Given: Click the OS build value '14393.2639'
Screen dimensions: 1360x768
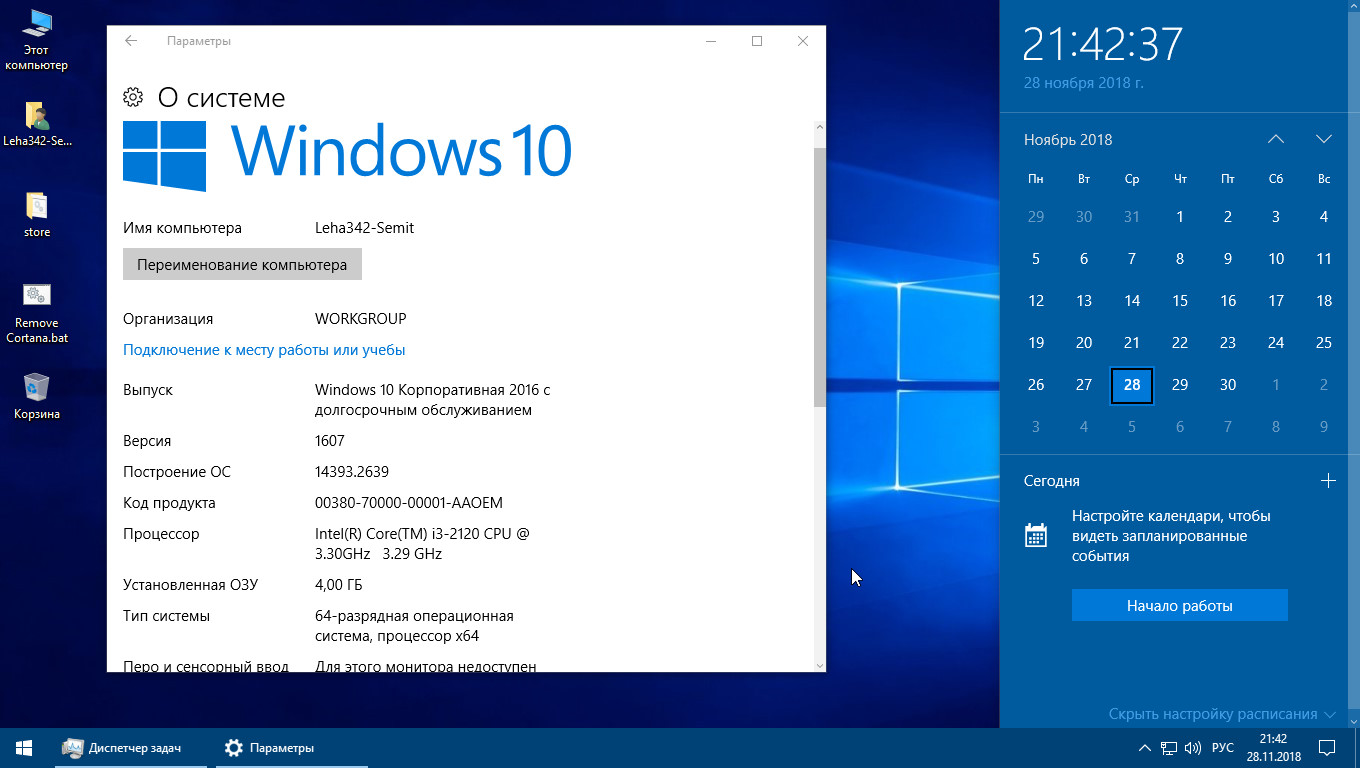Looking at the screenshot, I should tap(352, 472).
